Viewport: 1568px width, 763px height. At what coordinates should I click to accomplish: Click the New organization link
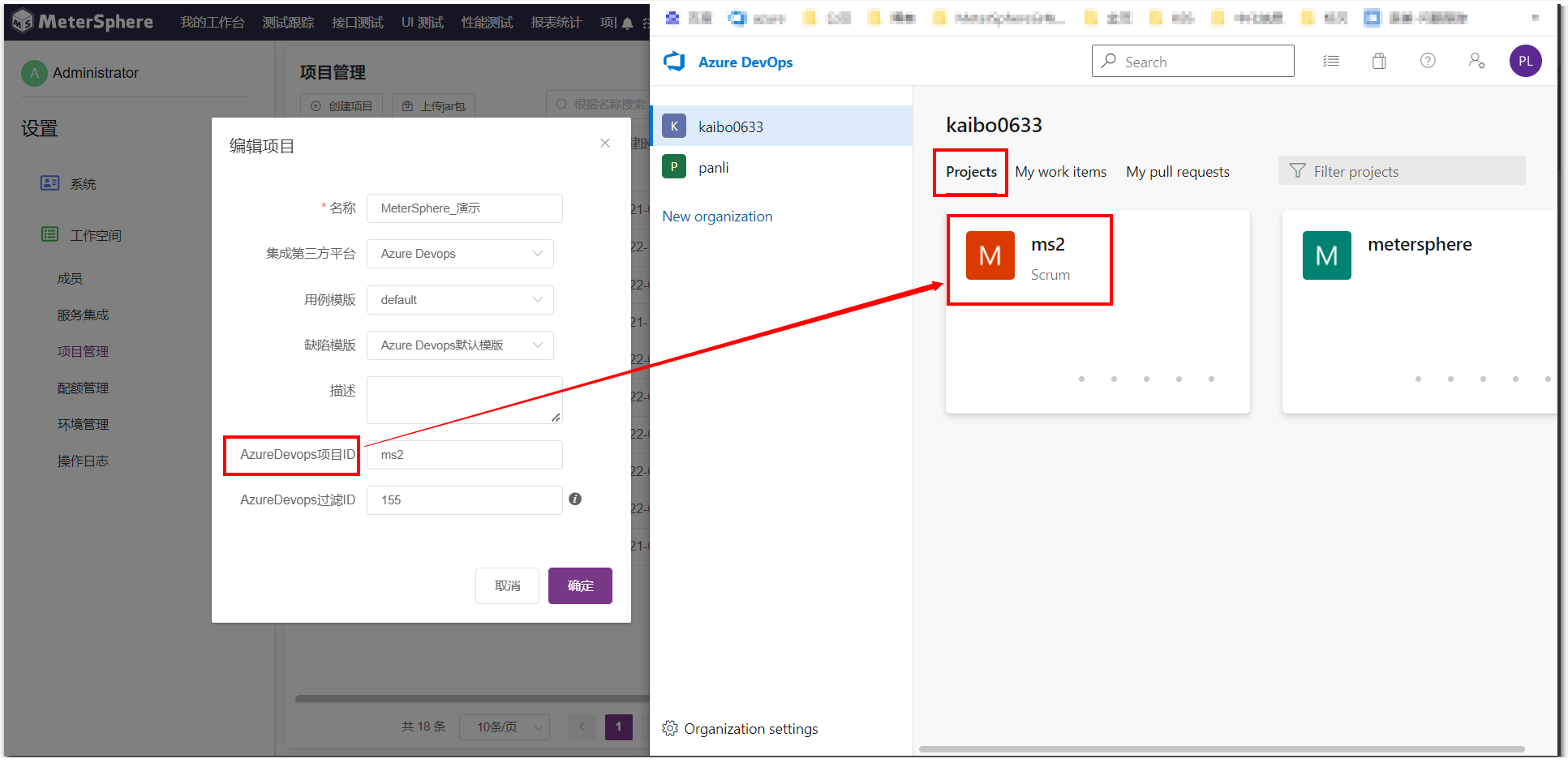(717, 216)
